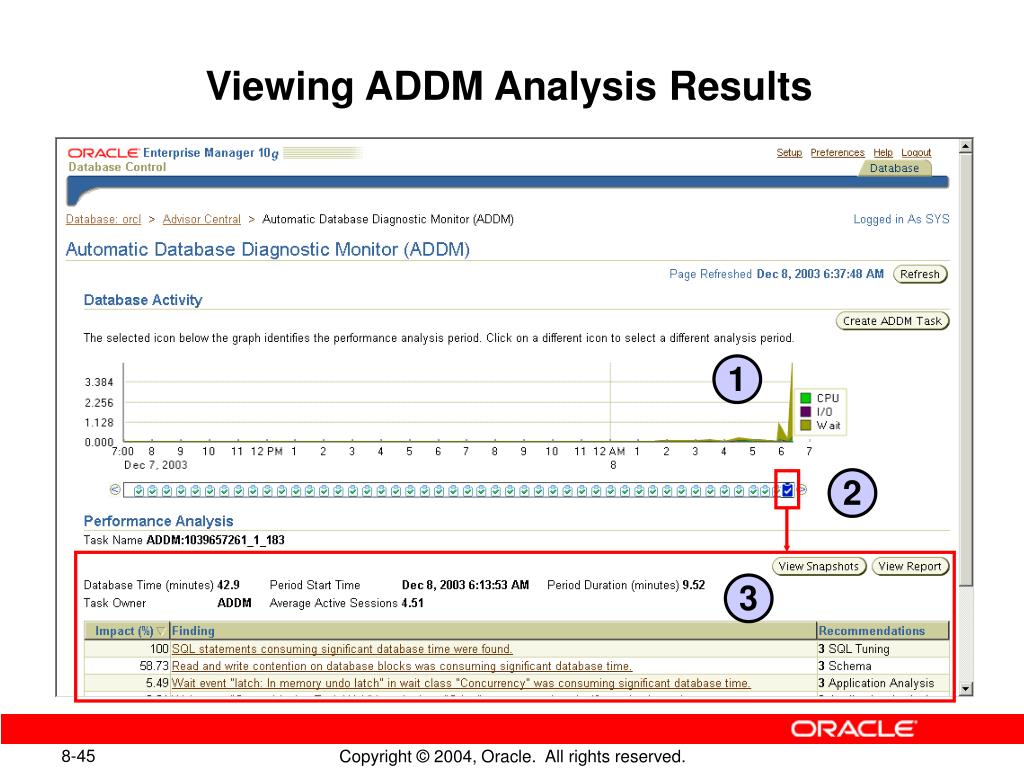Click the 12 AM x-axis label
The width and height of the screenshot is (1024, 768).
[x=609, y=451]
